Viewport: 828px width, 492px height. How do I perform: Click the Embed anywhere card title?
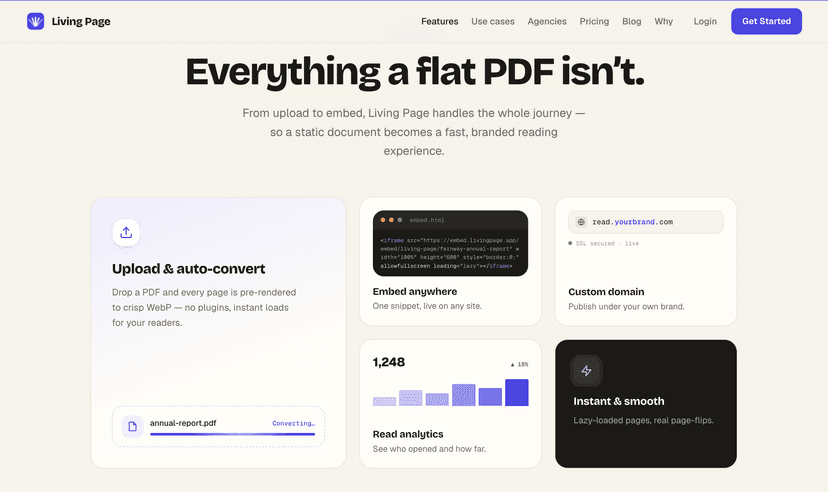[x=415, y=291]
